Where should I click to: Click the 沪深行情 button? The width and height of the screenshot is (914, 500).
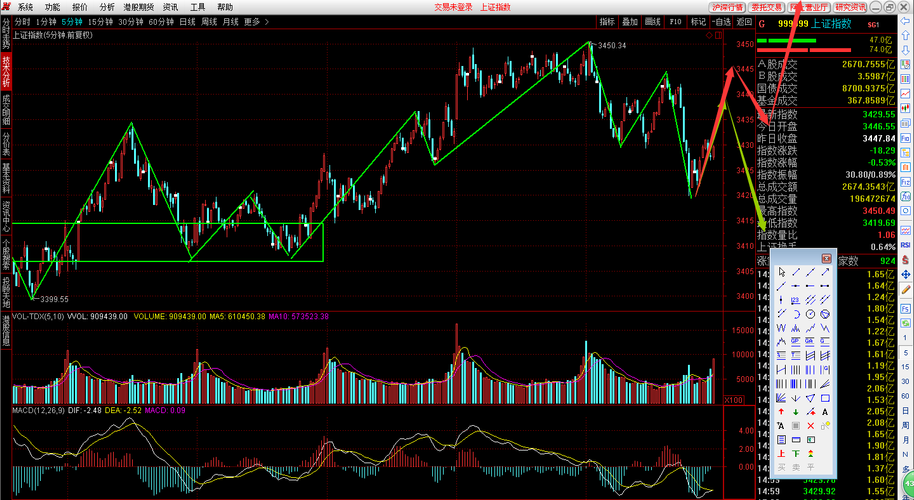(x=728, y=8)
